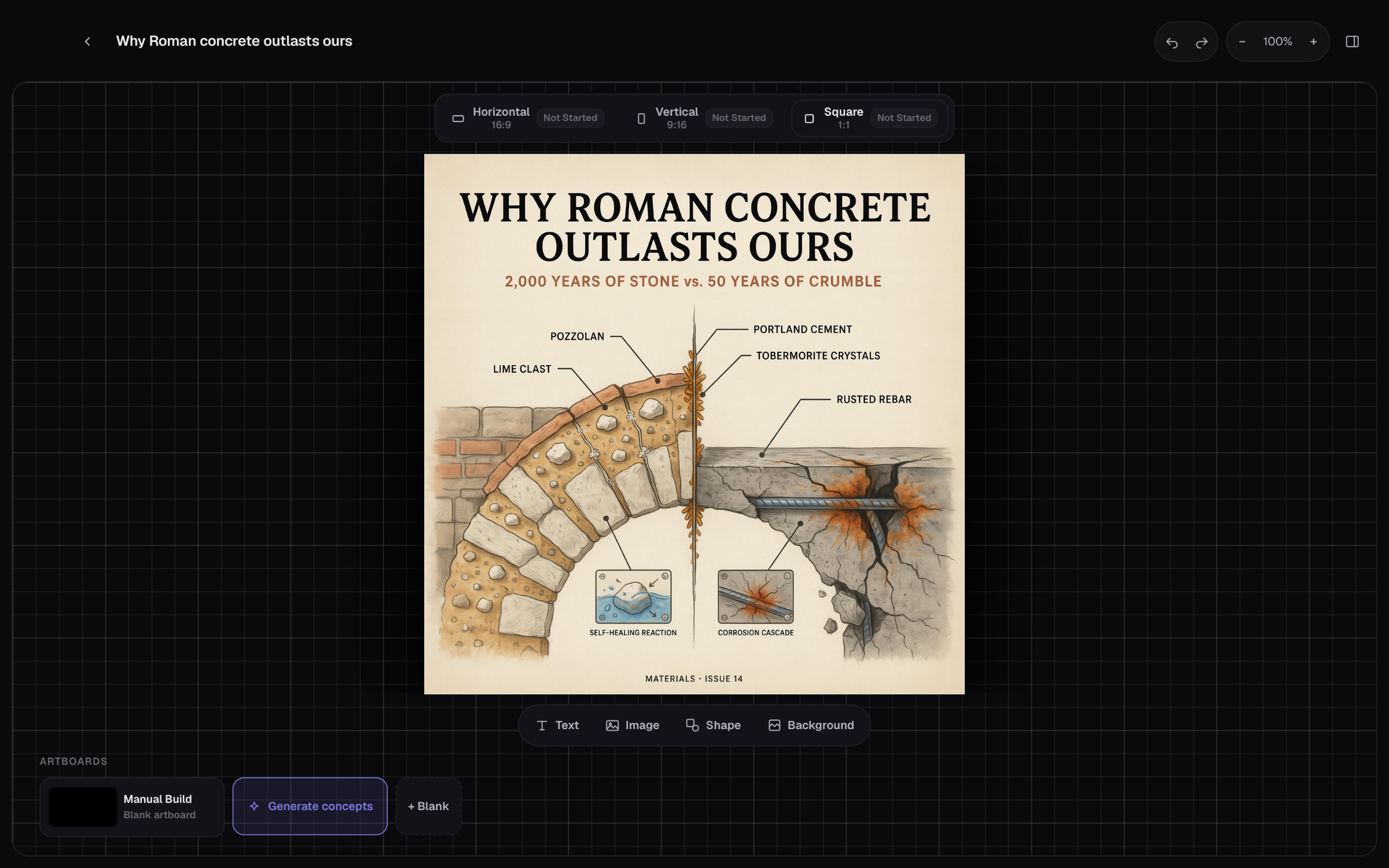Select the Square 1:1 format tab

[x=870, y=118]
